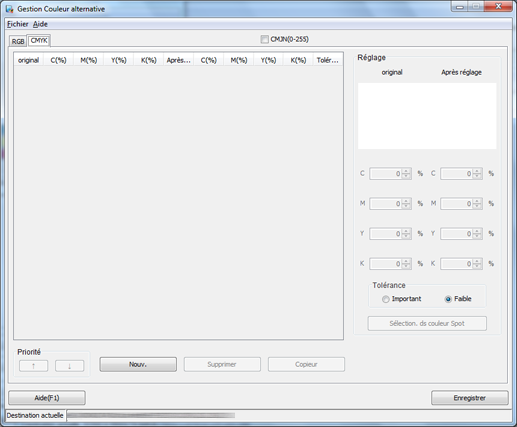
Task: Increase the Après réglage C value spinner
Action: pos(477,171)
